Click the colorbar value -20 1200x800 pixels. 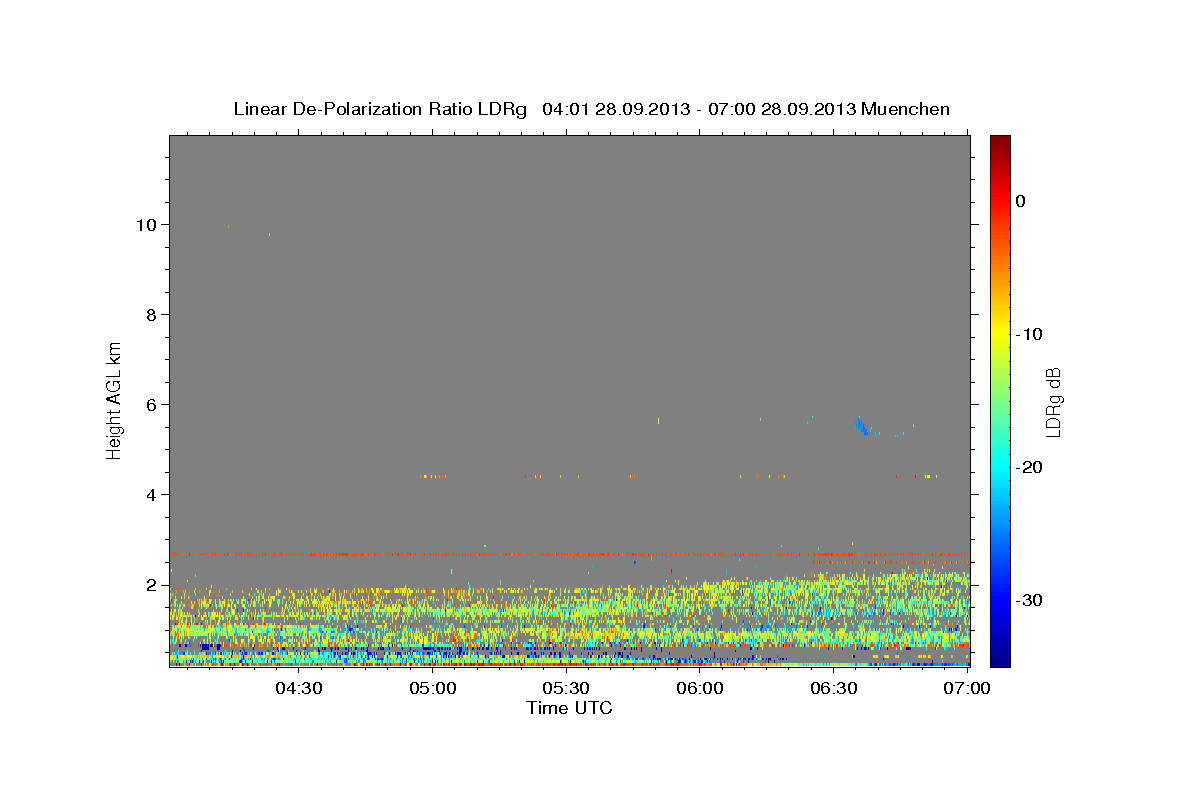[1031, 467]
